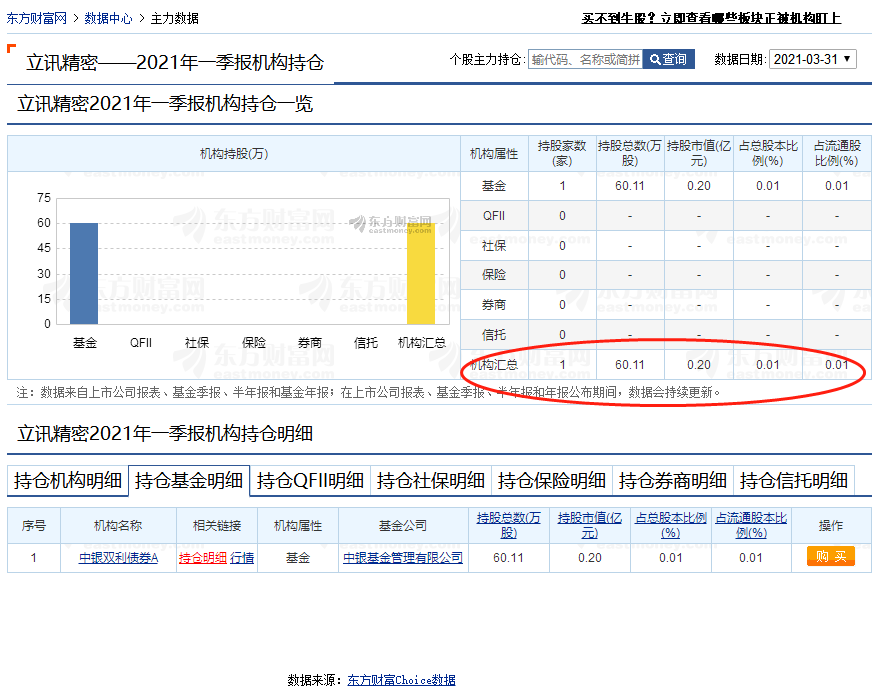Image resolution: width=877 pixels, height=689 pixels.
Task: Switch to the 持仓QFII明细 tab
Action: click(x=310, y=480)
